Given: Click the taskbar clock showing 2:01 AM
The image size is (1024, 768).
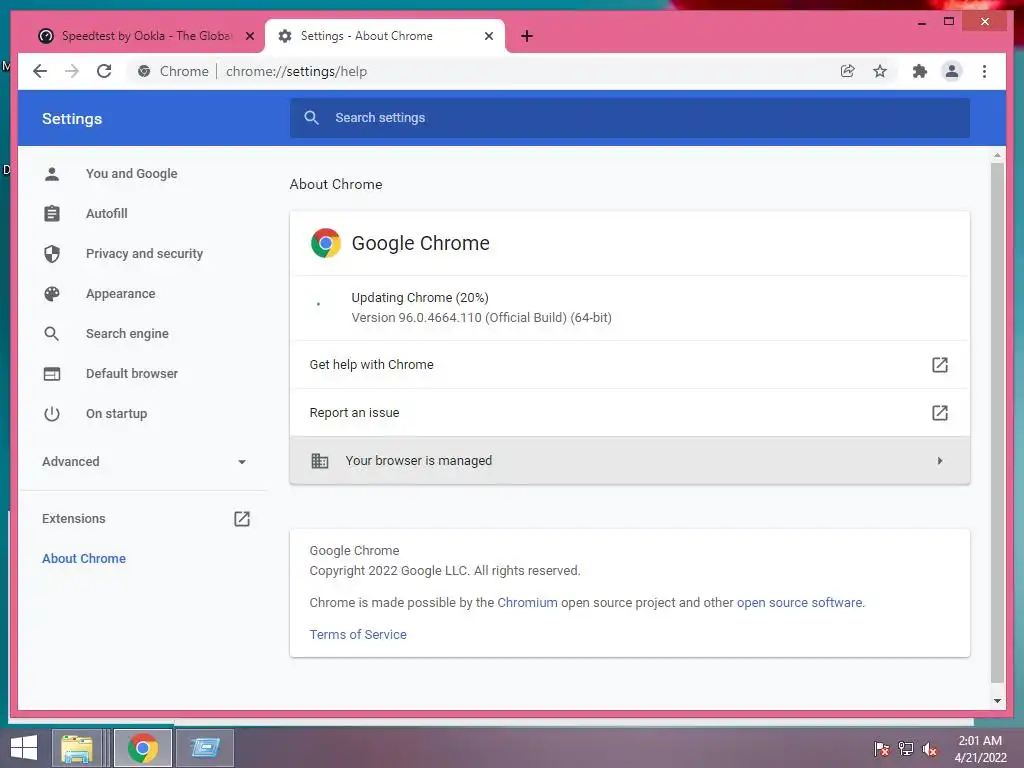Looking at the screenshot, I should [x=980, y=749].
